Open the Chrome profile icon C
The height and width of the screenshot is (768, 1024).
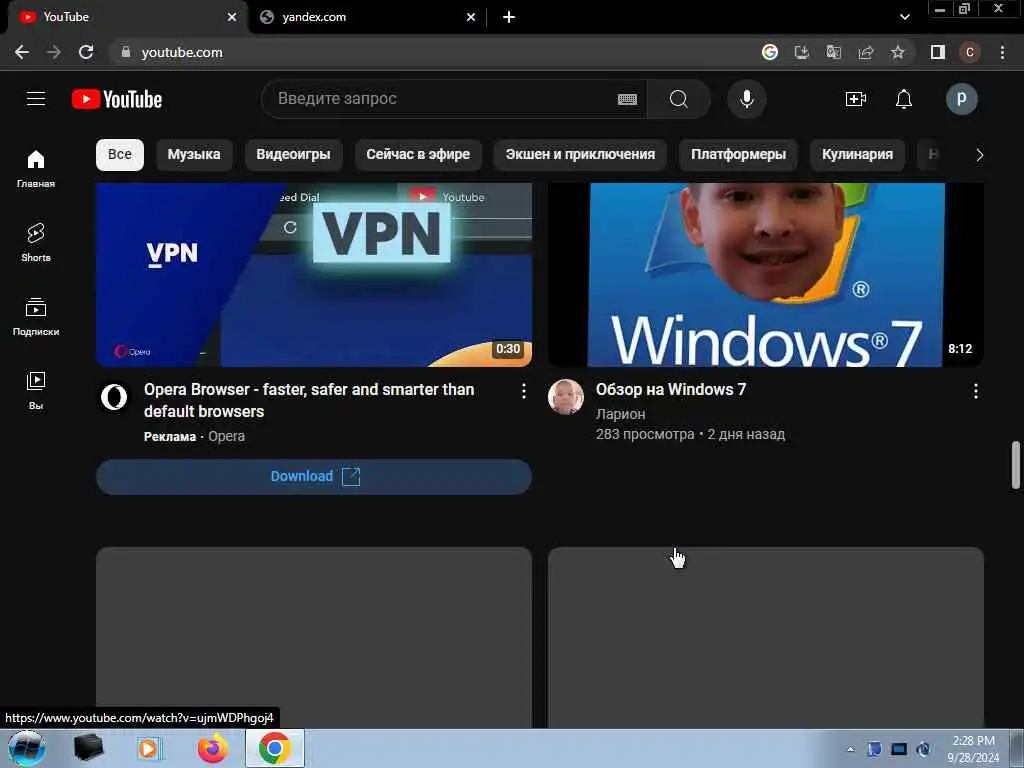tap(970, 52)
